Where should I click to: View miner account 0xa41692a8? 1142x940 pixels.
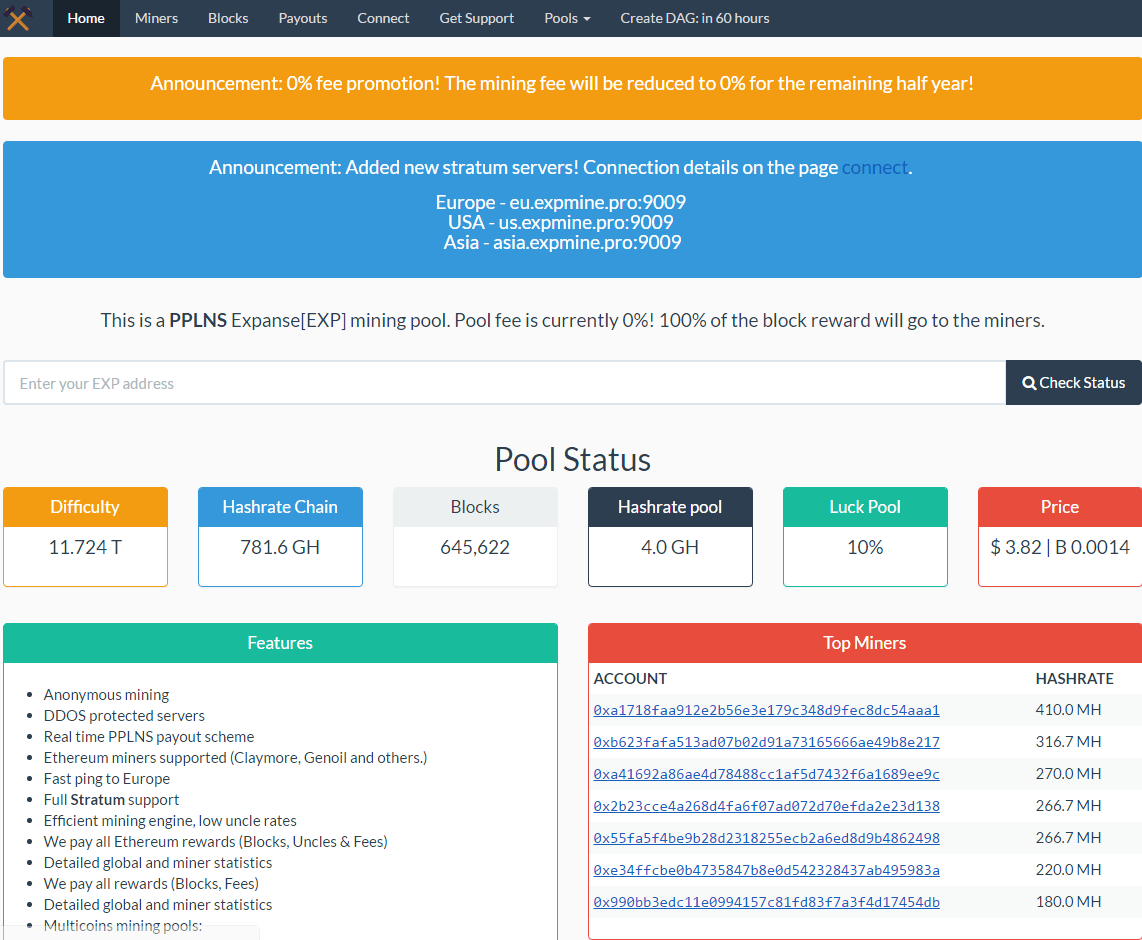766,774
